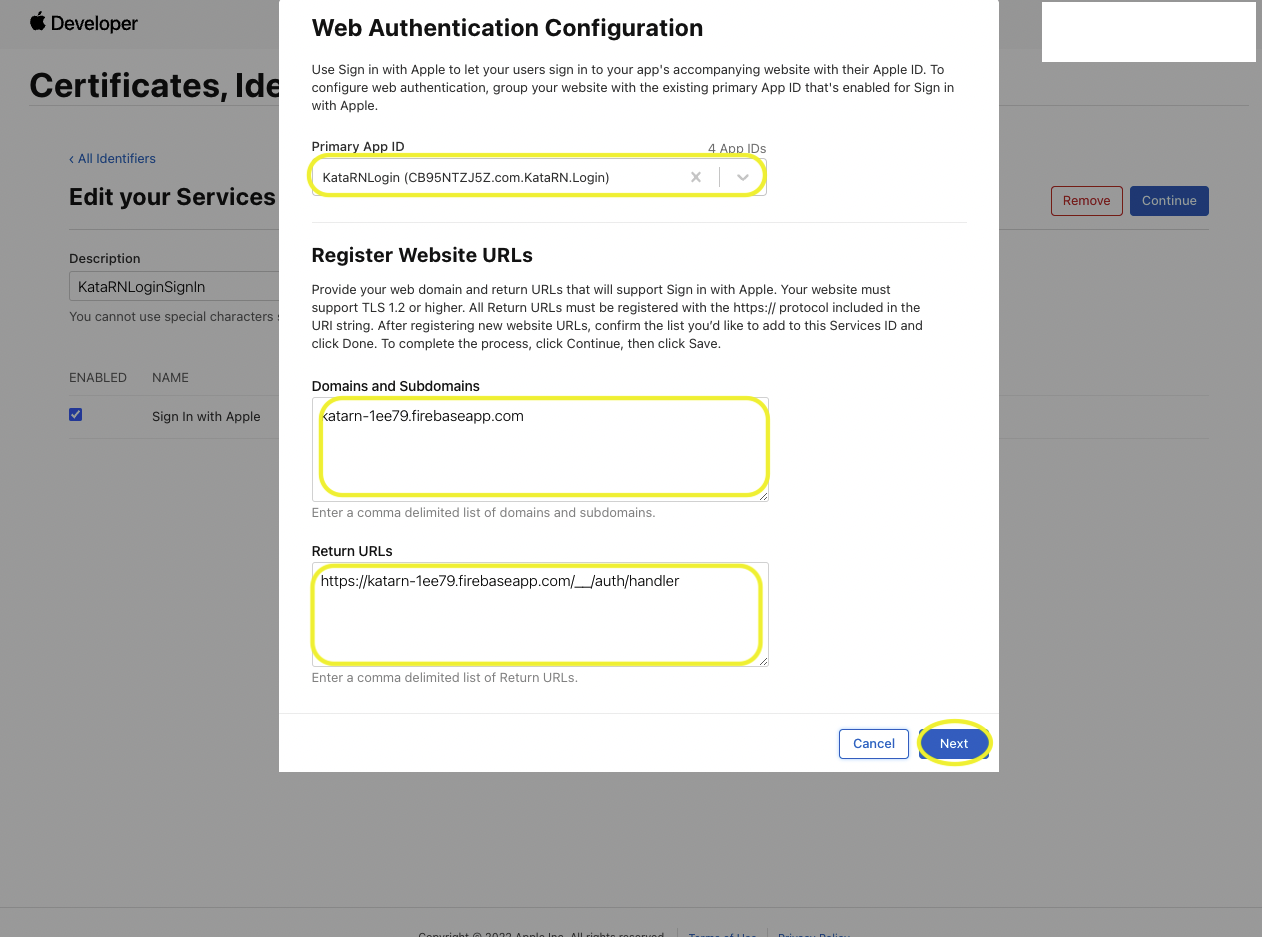
Task: Click the Continue button
Action: pyautogui.click(x=1169, y=201)
